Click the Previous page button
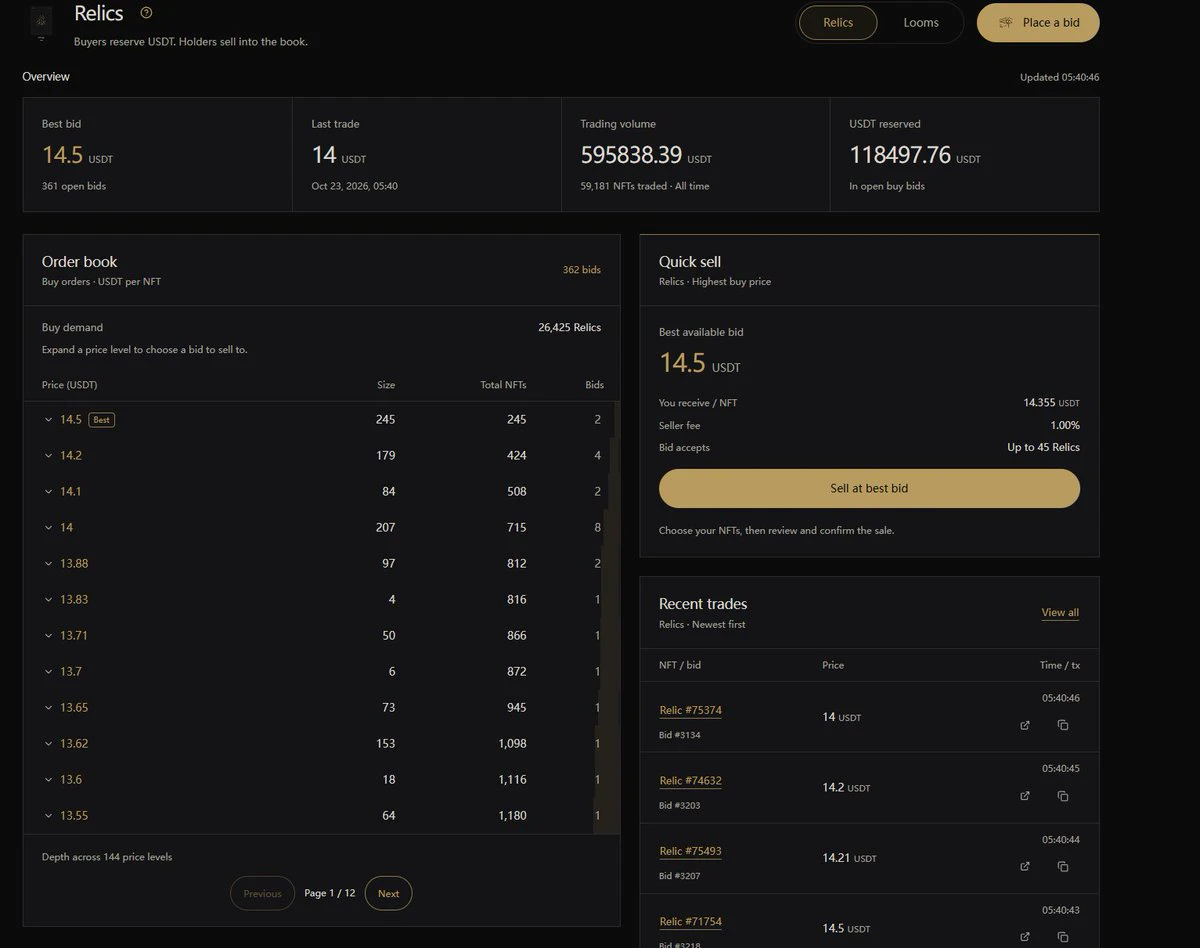 point(262,893)
